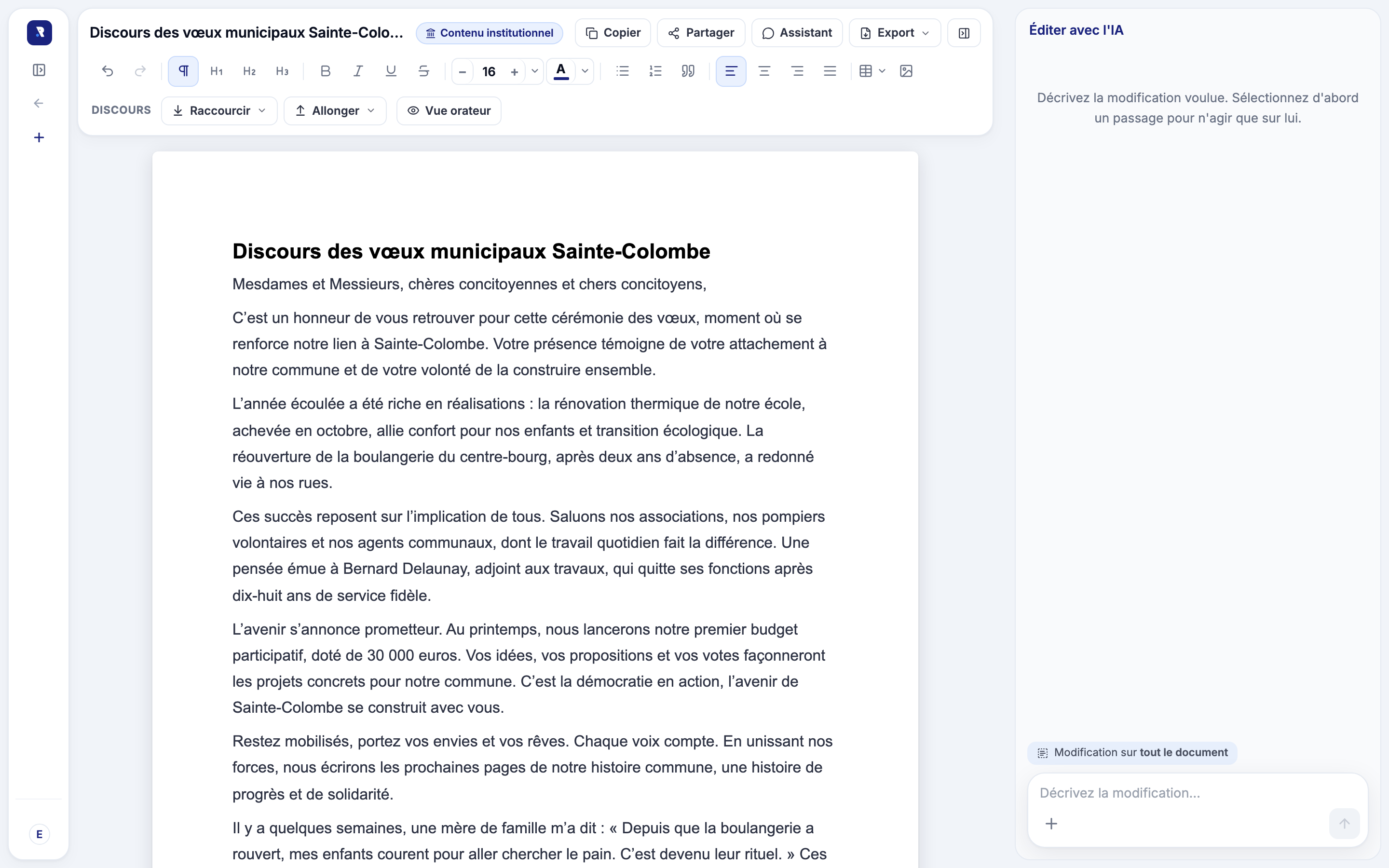Click the document title in header
This screenshot has width=1389, height=868.
click(x=246, y=33)
